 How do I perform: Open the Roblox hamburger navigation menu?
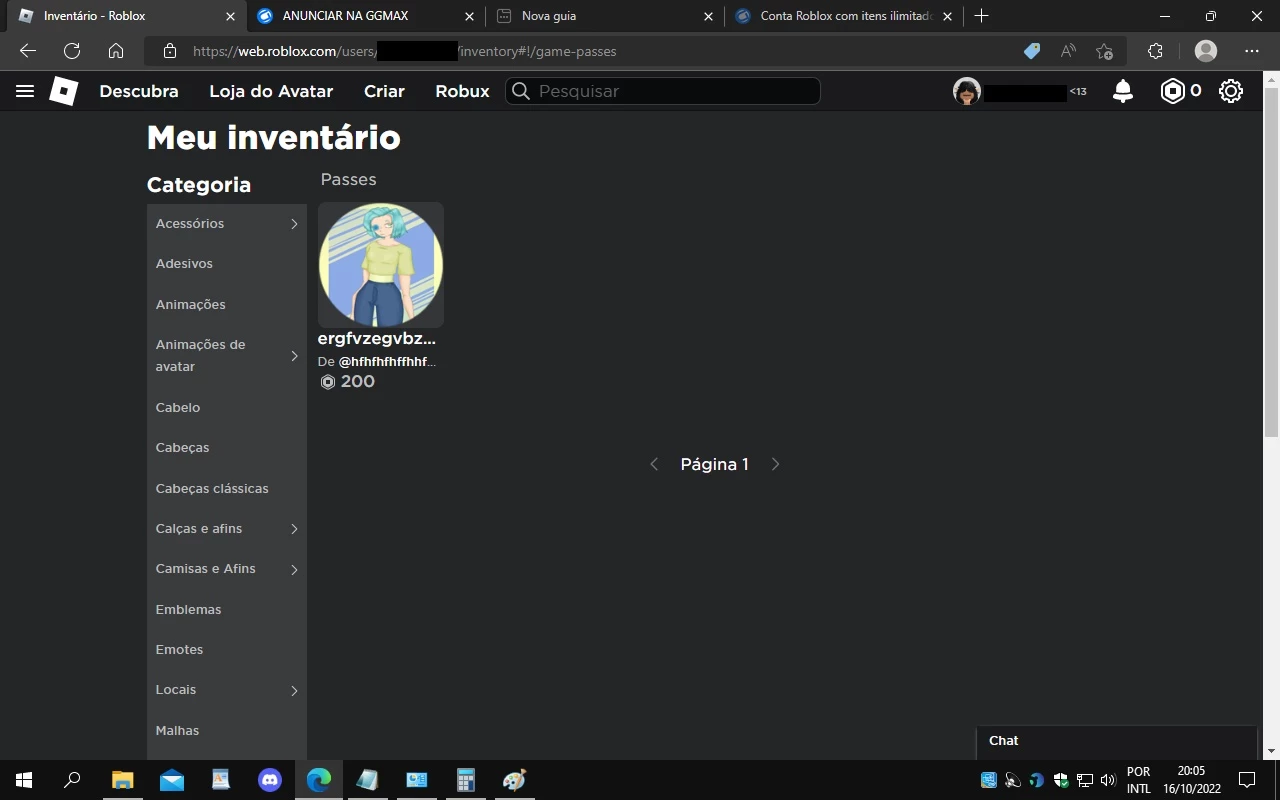pos(25,91)
